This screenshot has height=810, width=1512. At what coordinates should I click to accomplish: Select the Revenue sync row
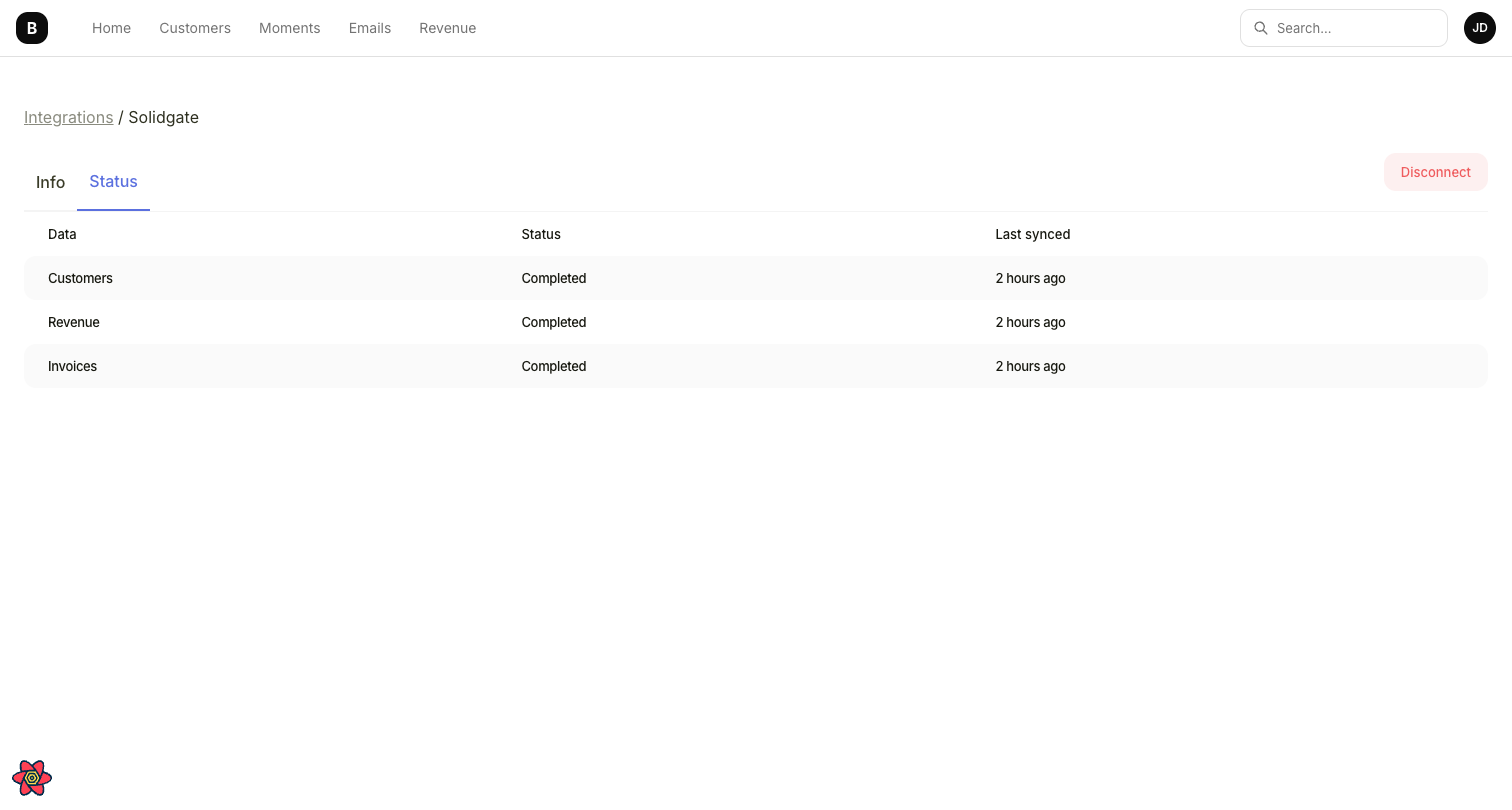tap(400, 322)
